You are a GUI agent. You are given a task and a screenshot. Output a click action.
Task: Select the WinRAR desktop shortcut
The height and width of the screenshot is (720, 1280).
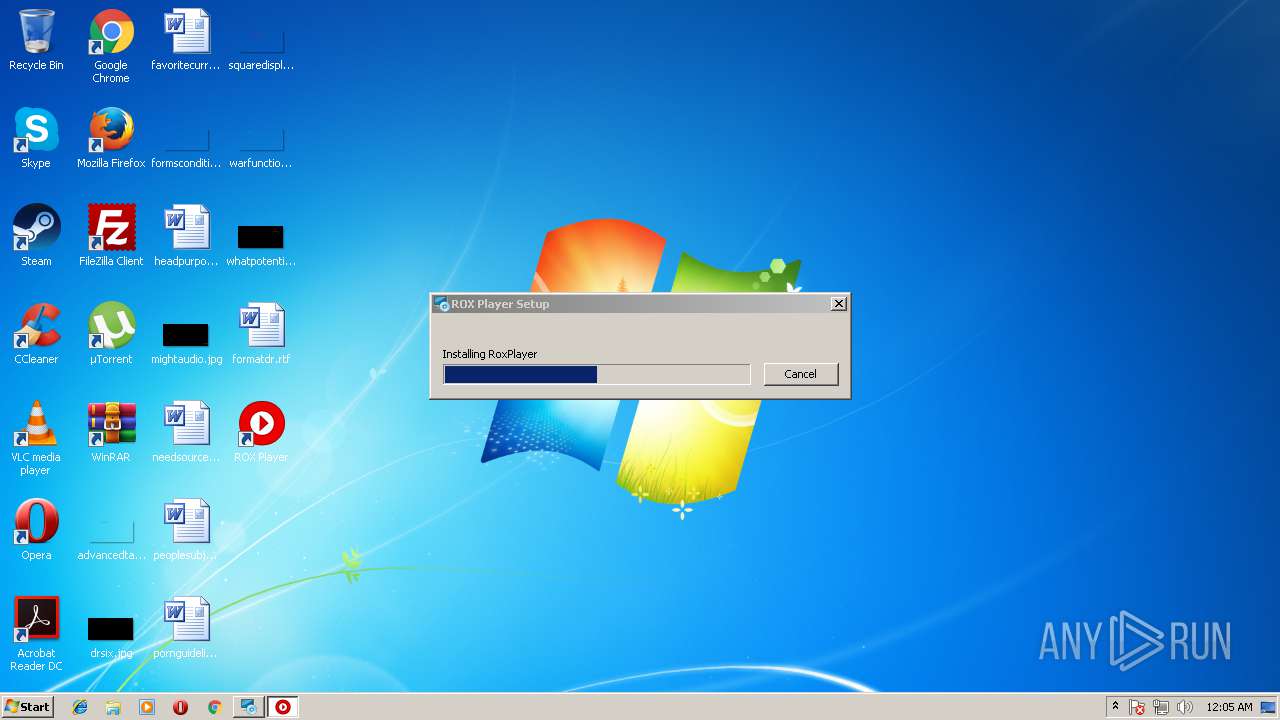click(x=111, y=432)
